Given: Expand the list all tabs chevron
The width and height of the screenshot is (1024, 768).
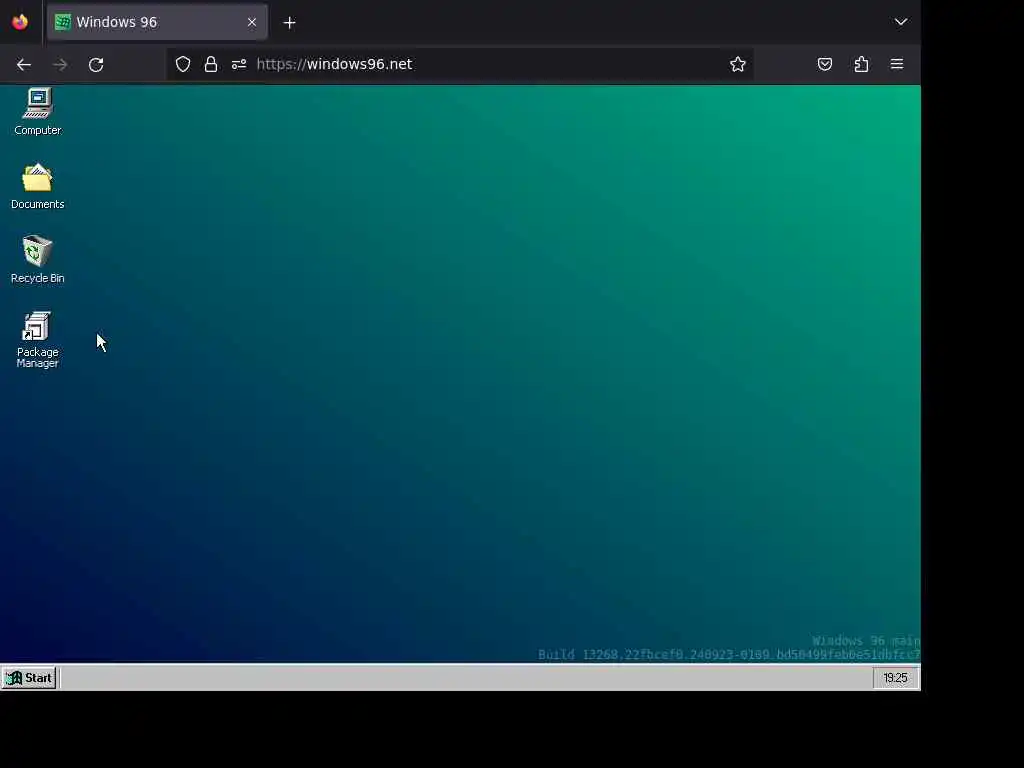Looking at the screenshot, I should click(901, 22).
